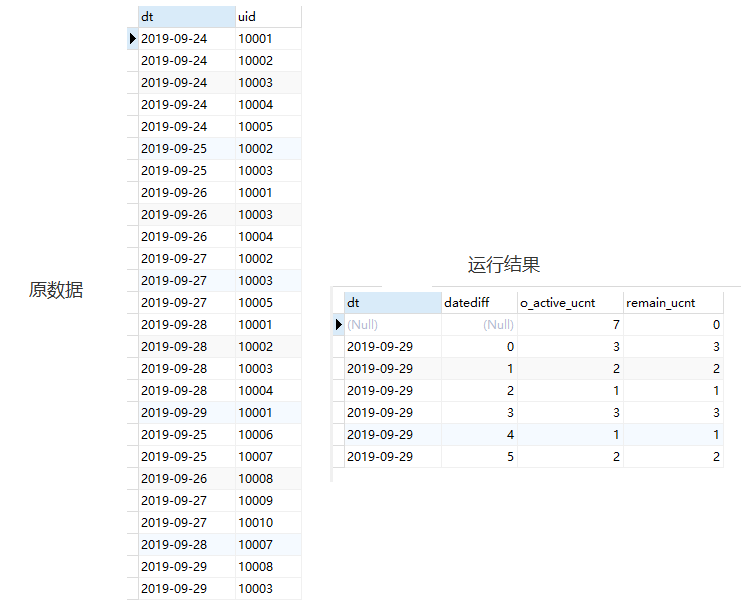Select the datediff cell with value 4
741x605 pixels.
point(479,434)
